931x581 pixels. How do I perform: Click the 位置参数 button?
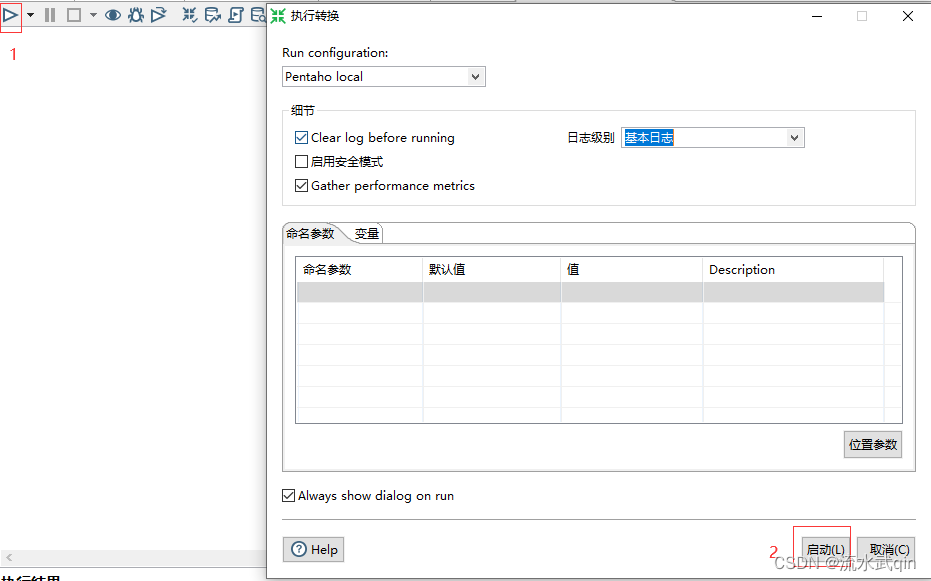[x=873, y=445]
